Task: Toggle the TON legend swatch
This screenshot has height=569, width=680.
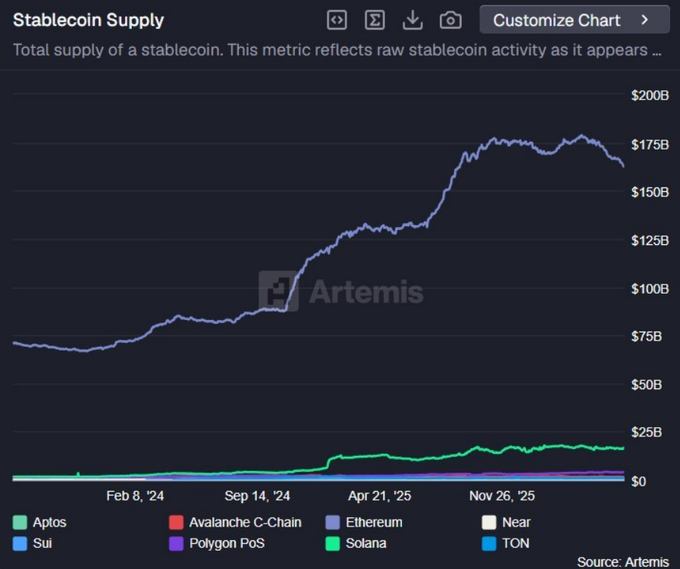Action: click(x=489, y=543)
